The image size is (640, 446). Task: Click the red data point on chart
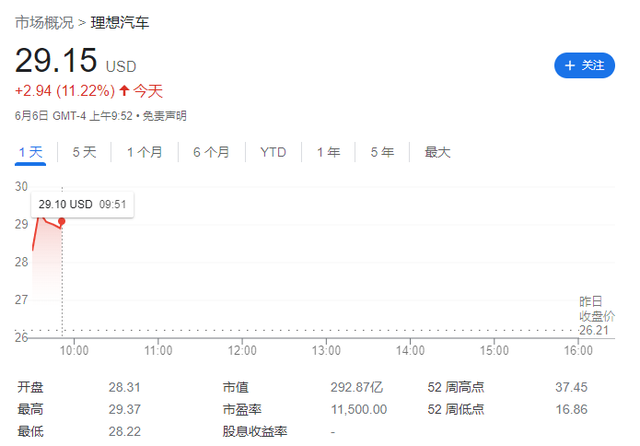point(62,221)
